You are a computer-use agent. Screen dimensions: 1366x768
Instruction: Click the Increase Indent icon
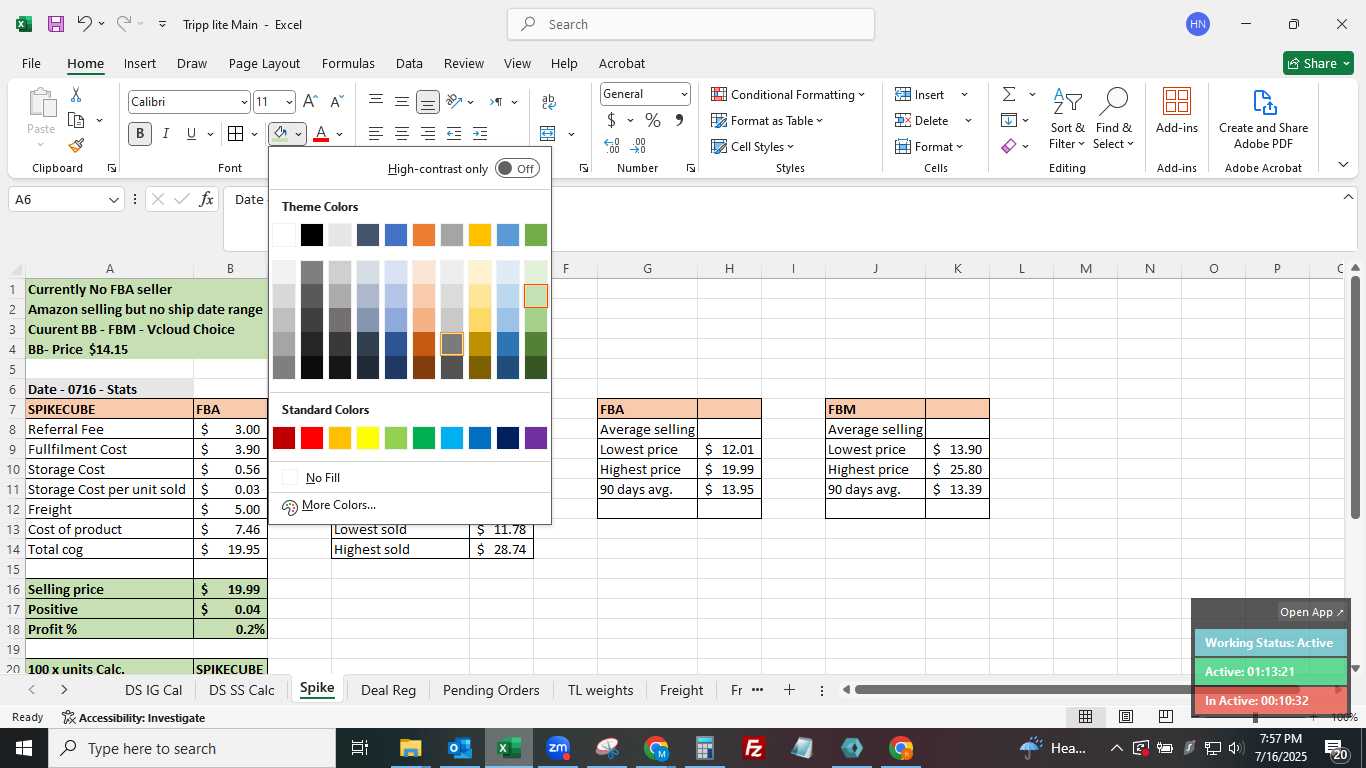480,134
